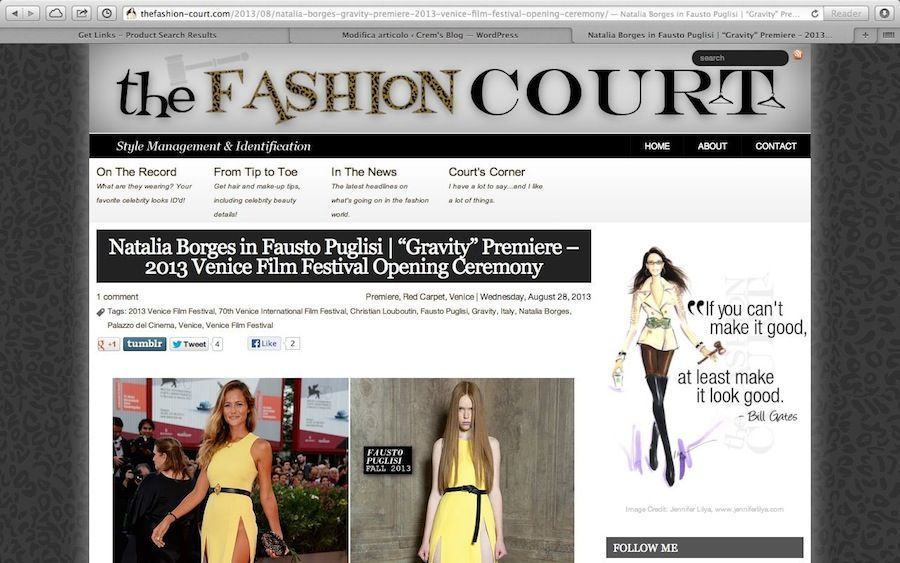The height and width of the screenshot is (563, 900).
Task: Click the Fashion Court logo banner
Action: (450, 91)
